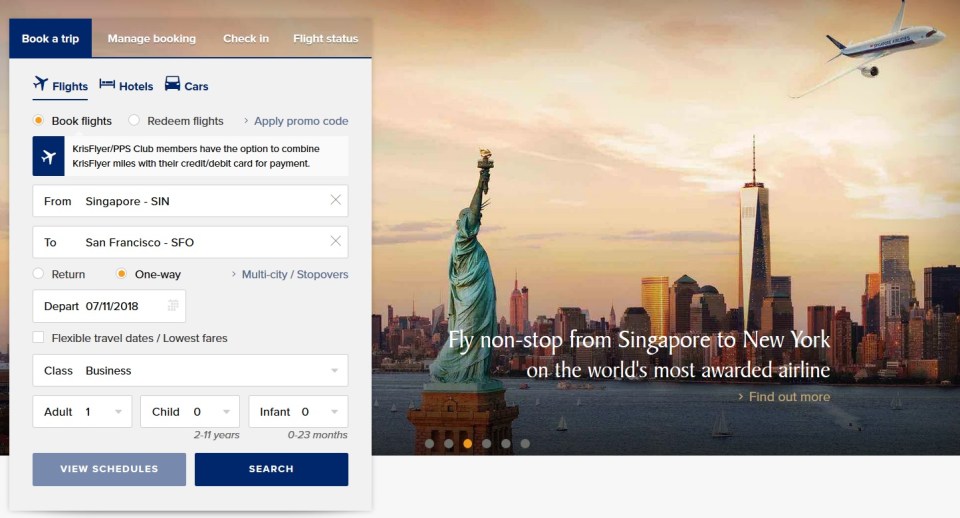Select the Flights airplane icon
Screen dimensions: 960x518
point(40,83)
